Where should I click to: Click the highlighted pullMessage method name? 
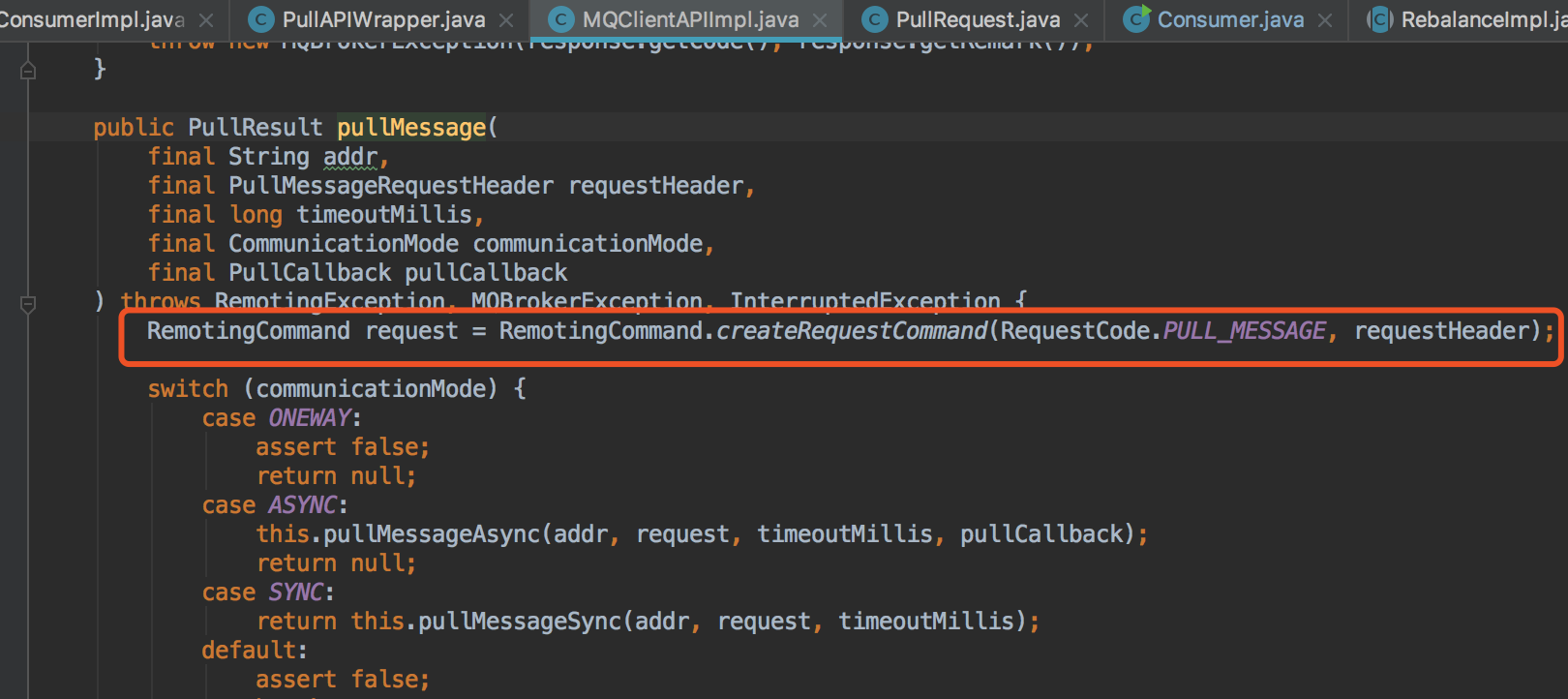pos(411,128)
